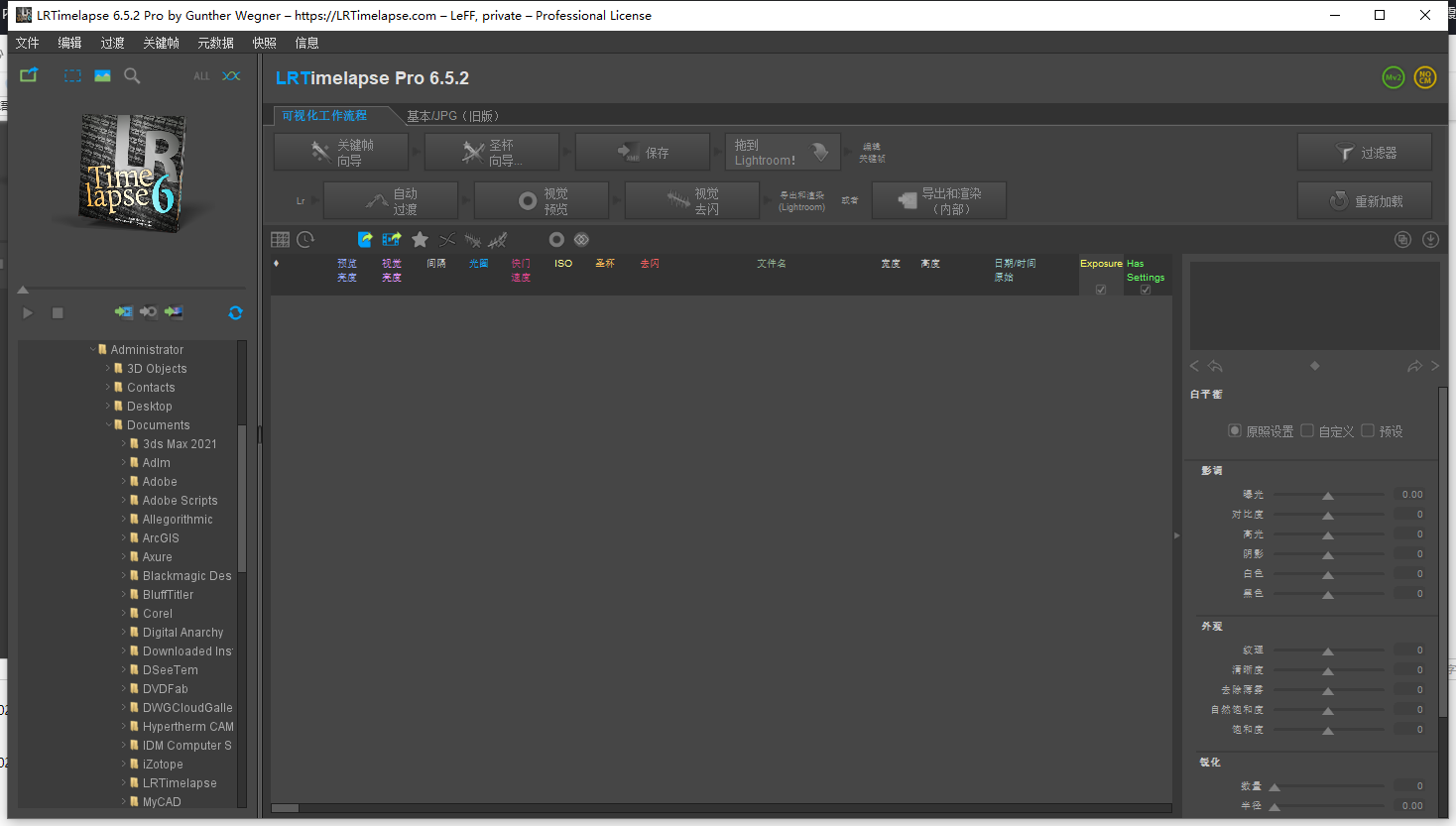
Task: Click the 重新加载 button
Action: pyautogui.click(x=1365, y=200)
